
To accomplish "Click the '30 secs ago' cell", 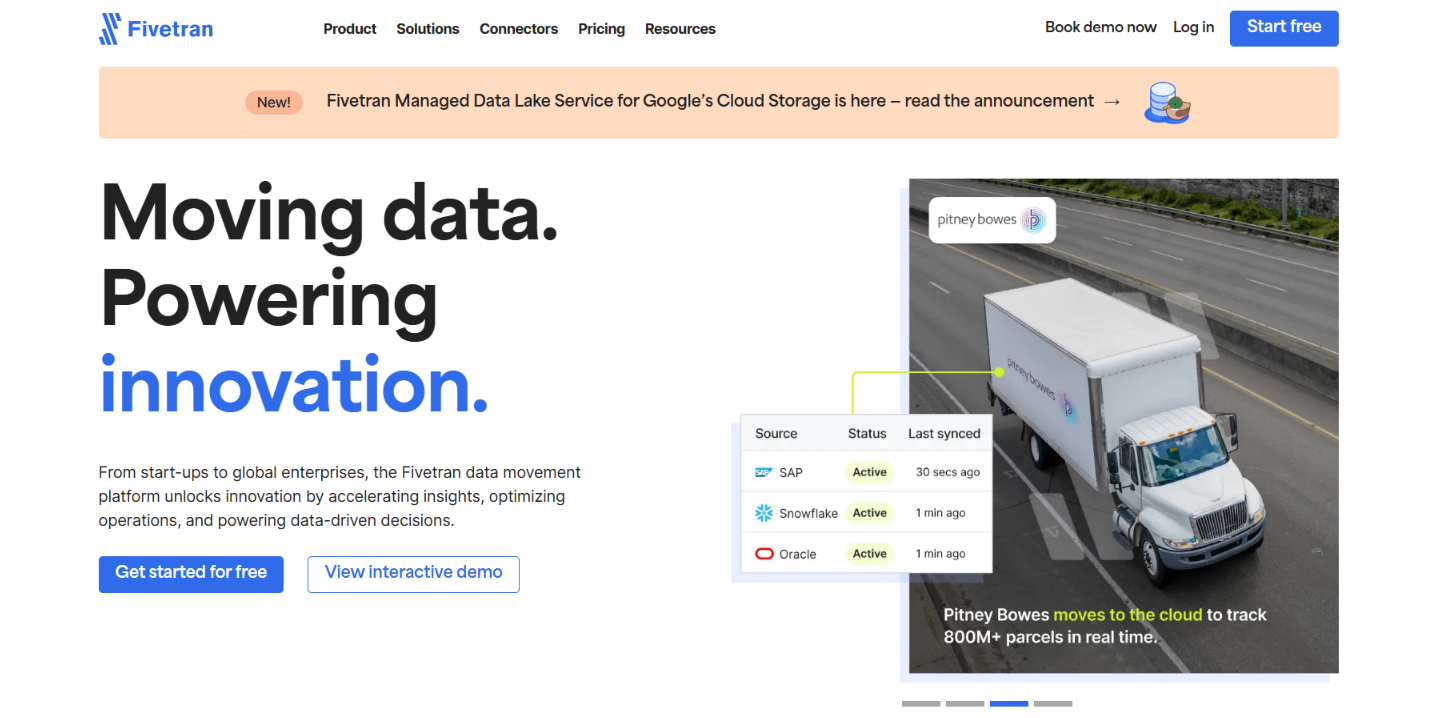I will click(948, 472).
